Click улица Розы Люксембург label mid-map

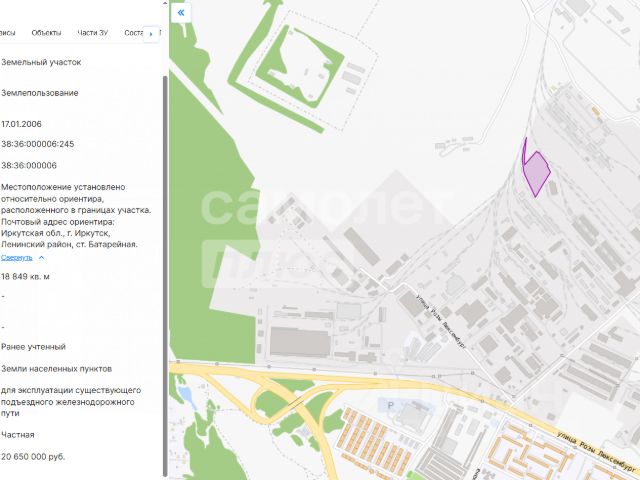click(x=441, y=321)
